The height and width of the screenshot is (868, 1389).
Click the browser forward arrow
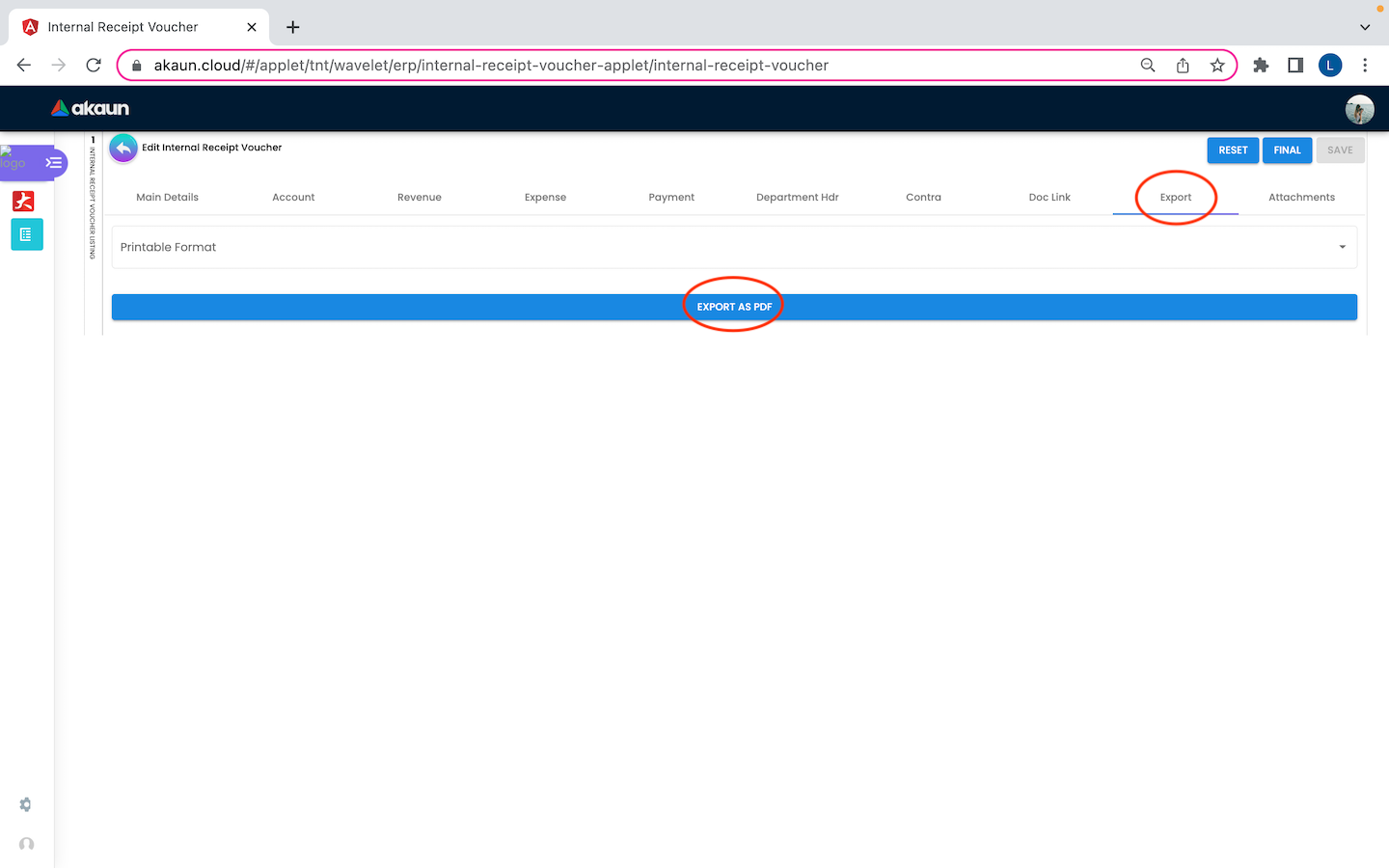(59, 65)
